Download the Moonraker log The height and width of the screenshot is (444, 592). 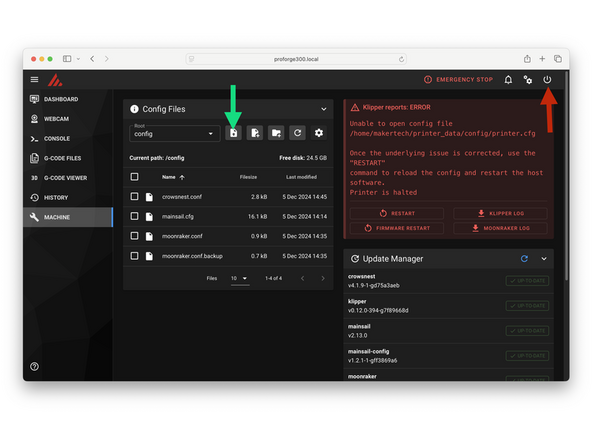[500, 228]
